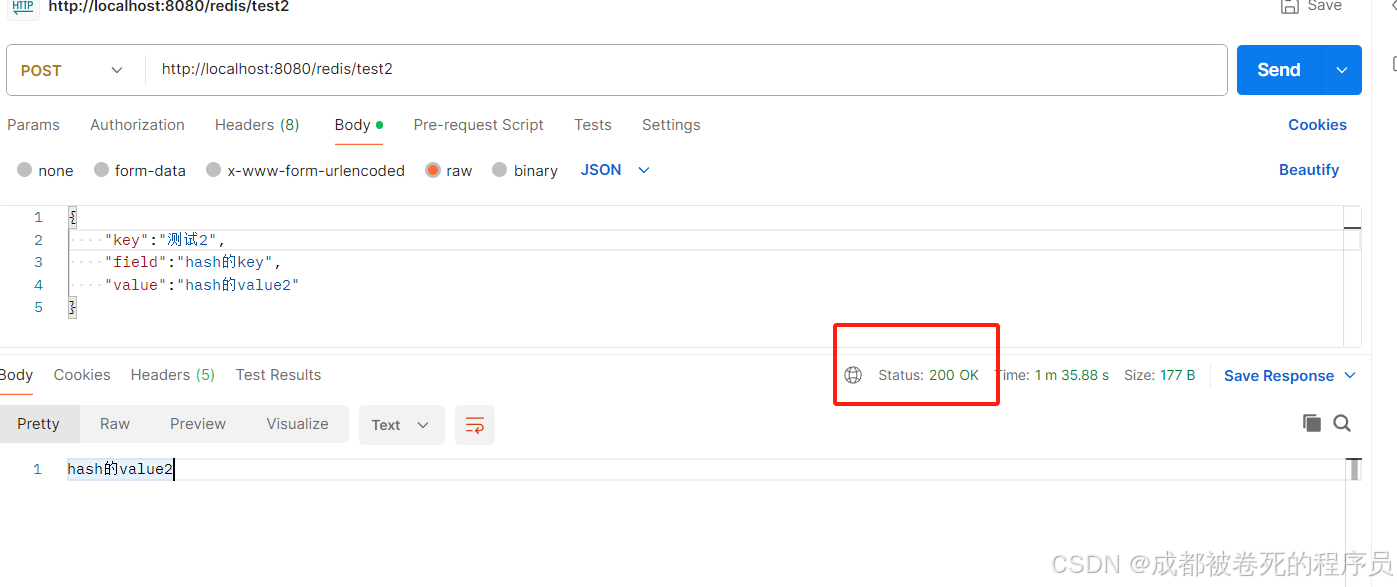Click the Beautify link
Viewport: 1397px width, 587px height.
click(1309, 170)
